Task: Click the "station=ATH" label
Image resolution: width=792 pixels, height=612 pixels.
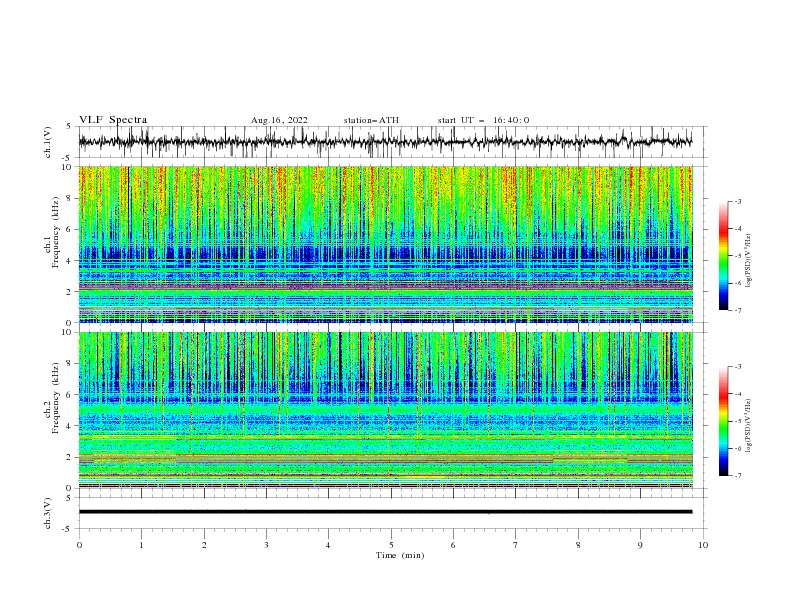Action: 371,120
